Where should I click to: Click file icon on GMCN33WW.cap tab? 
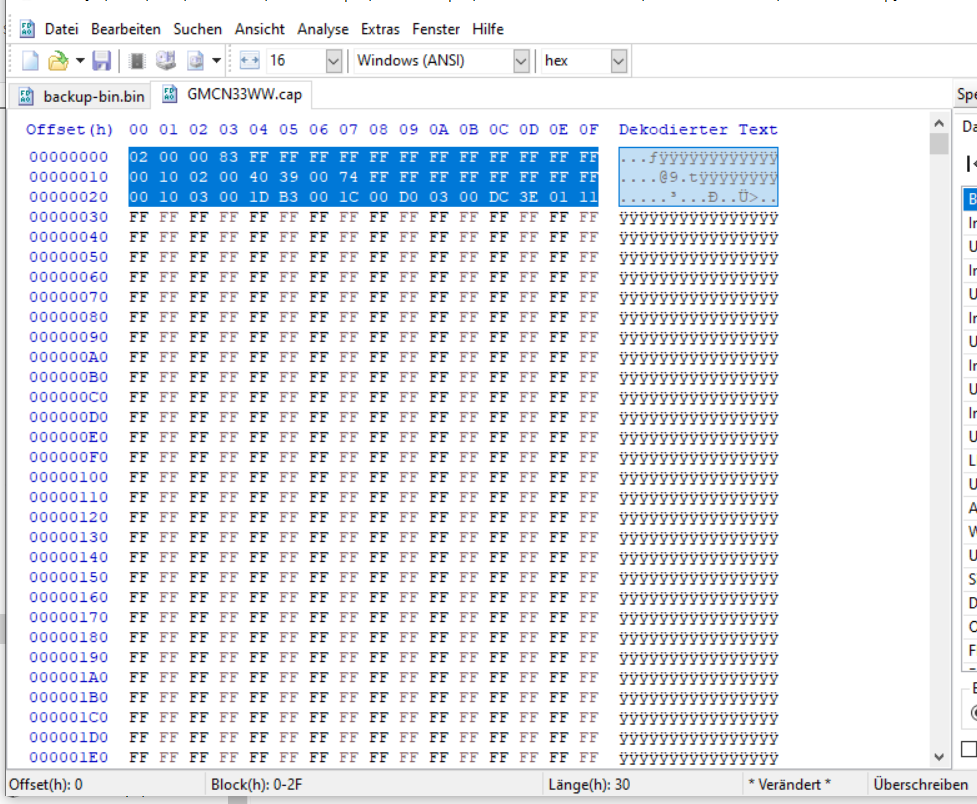(169, 93)
